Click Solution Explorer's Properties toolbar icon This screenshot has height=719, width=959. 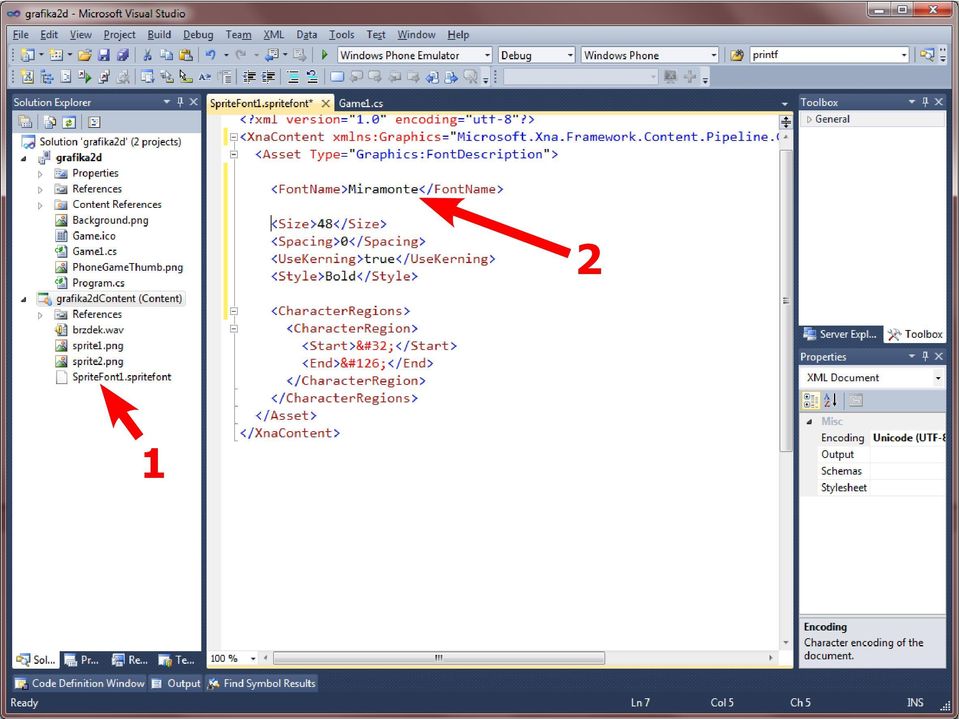click(x=25, y=122)
